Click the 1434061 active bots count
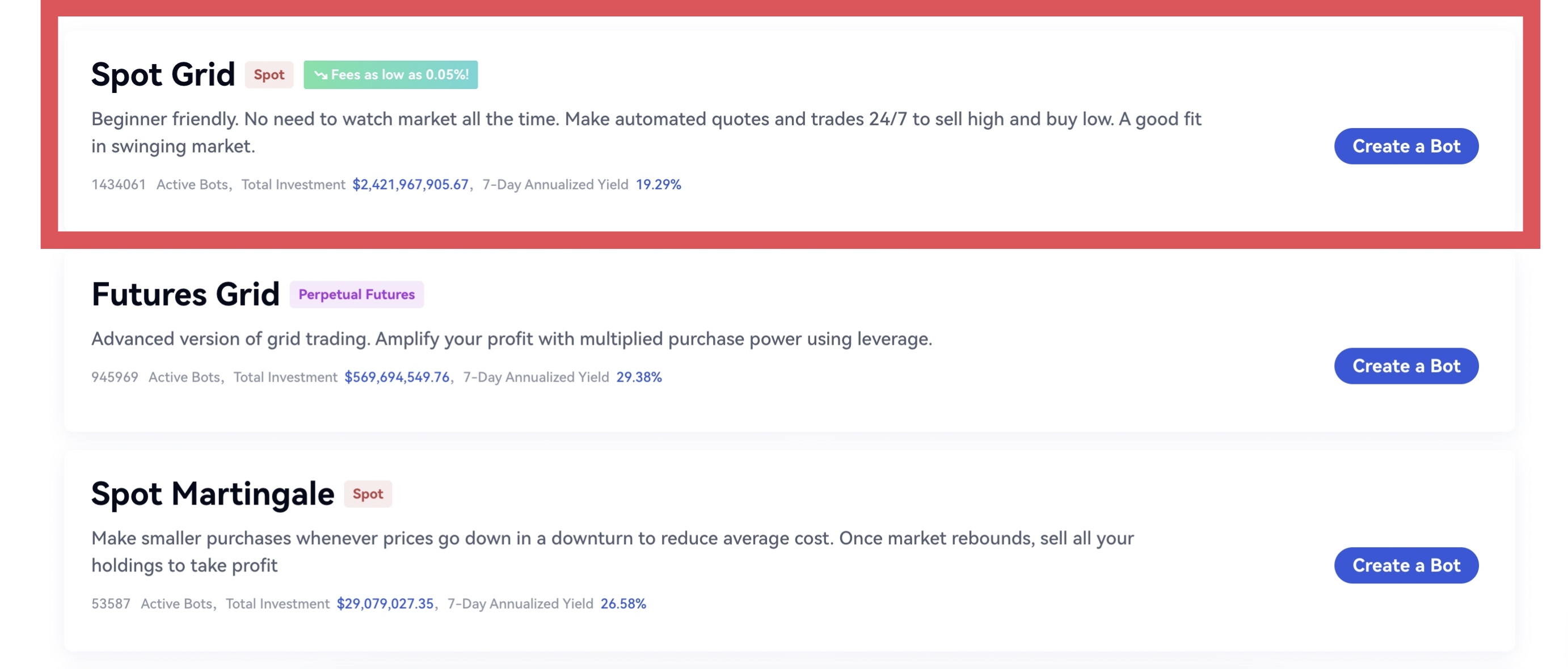This screenshot has width=1568, height=669. coord(119,184)
